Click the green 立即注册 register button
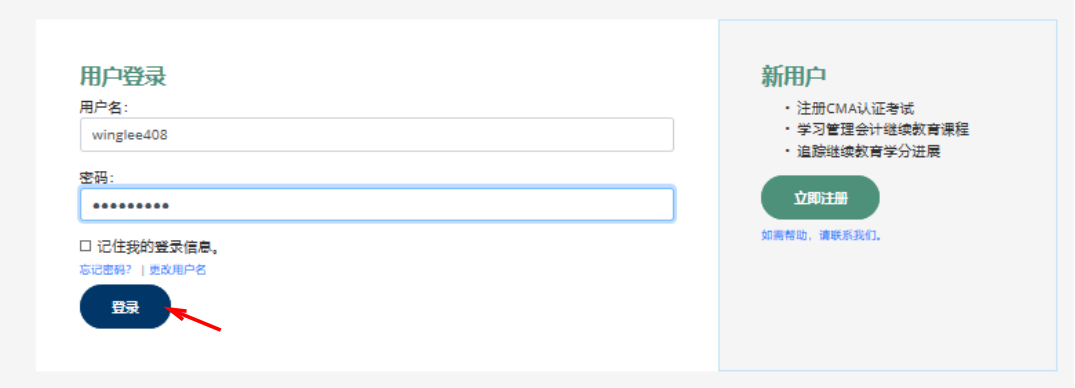 [x=820, y=198]
